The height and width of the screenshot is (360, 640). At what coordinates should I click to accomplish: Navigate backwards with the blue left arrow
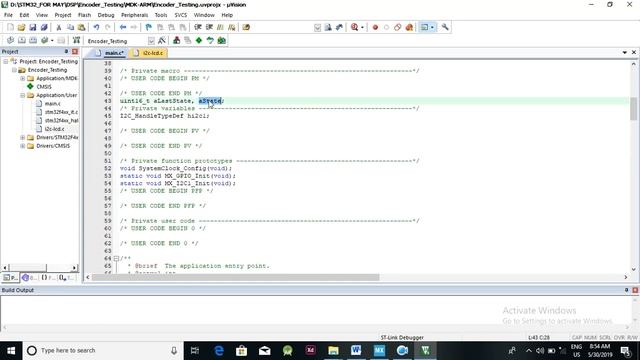coord(123,27)
